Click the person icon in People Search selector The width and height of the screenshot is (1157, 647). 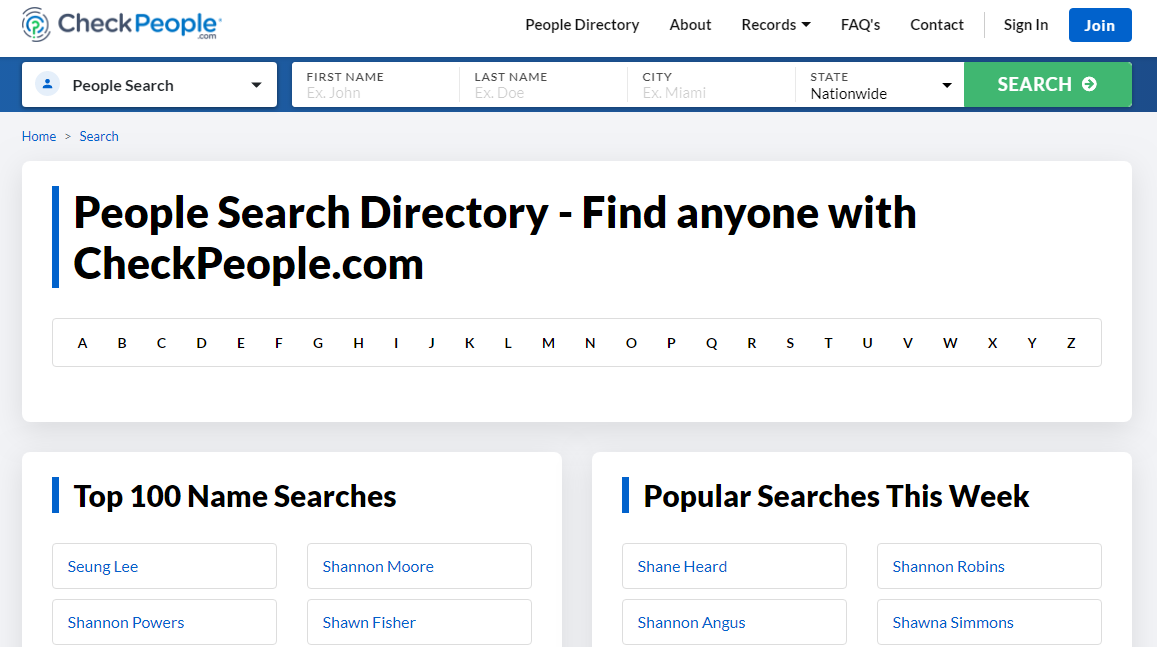[x=48, y=84]
